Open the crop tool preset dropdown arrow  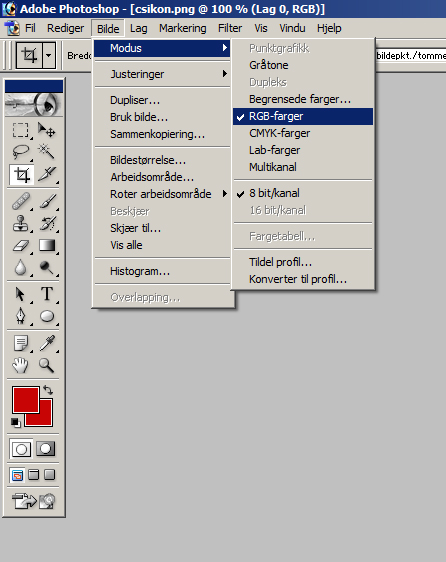point(49,55)
